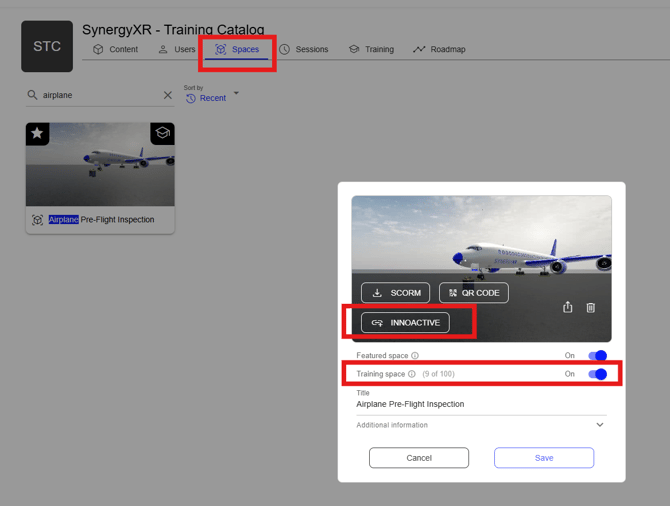Disable the Training space switch
670x506 pixels.
tap(597, 374)
